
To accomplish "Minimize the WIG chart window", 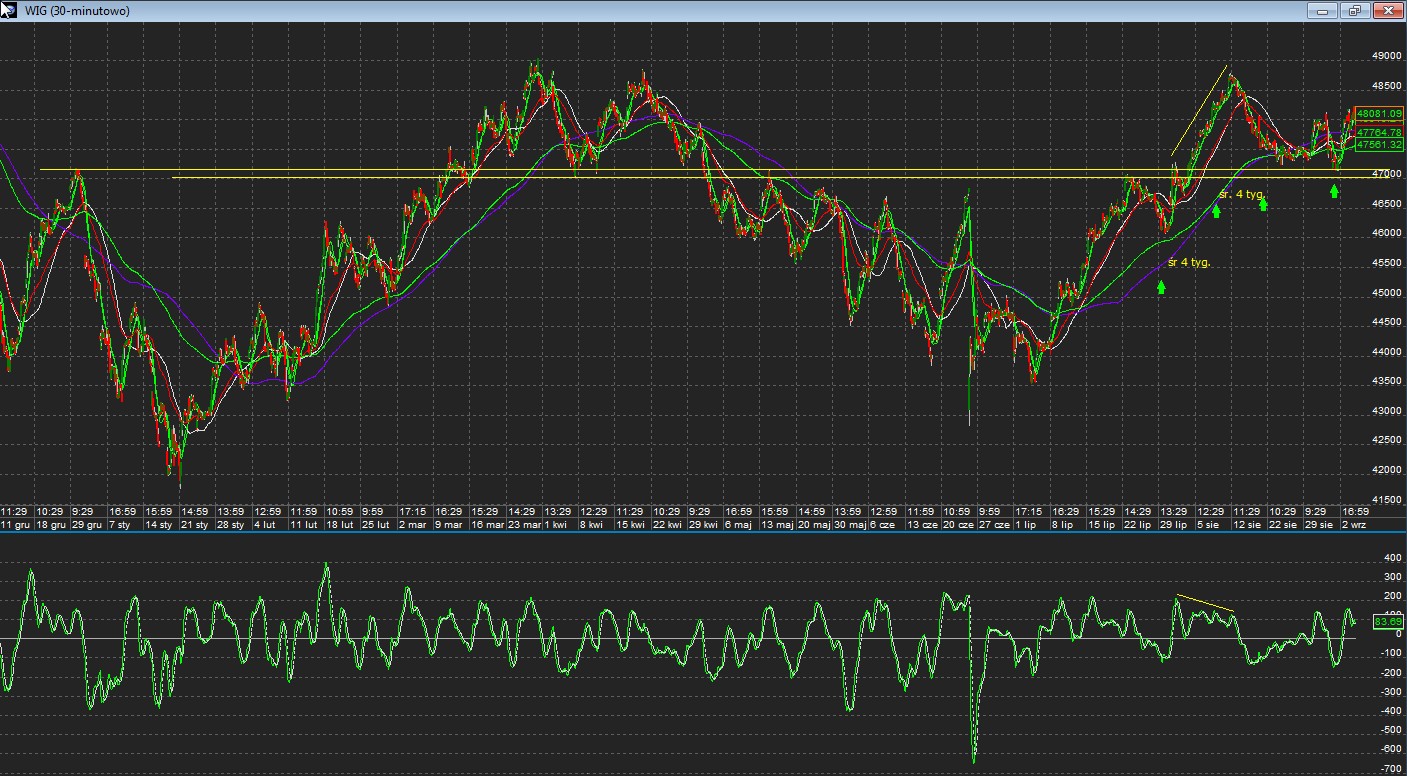I will click(x=1323, y=11).
